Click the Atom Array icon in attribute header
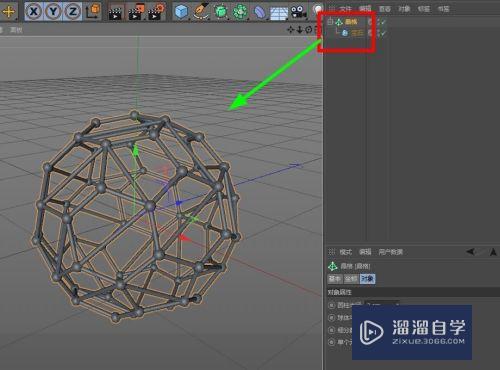Viewport: 500px width, 370px height. click(333, 266)
